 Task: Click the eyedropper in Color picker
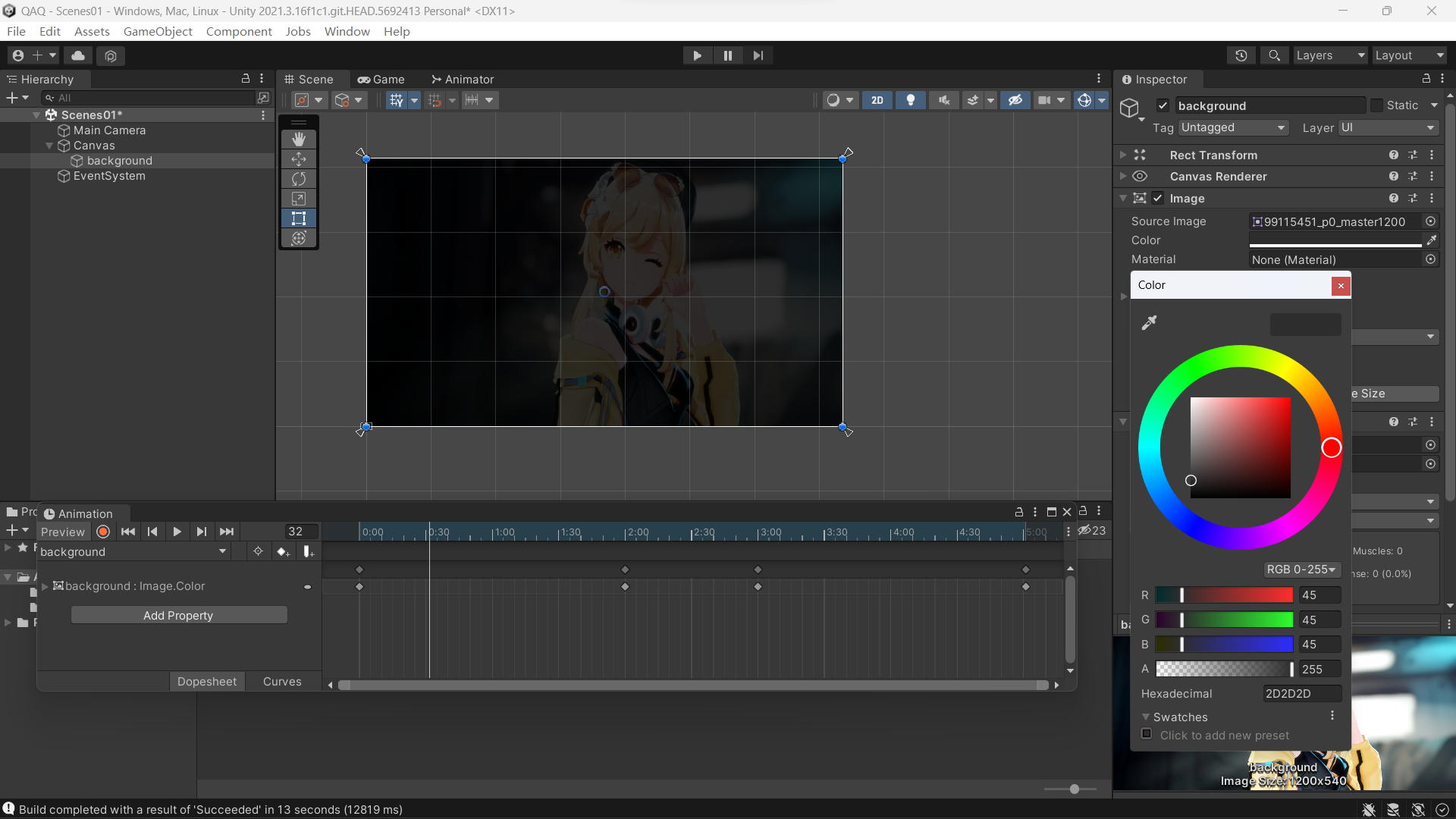pyautogui.click(x=1149, y=323)
